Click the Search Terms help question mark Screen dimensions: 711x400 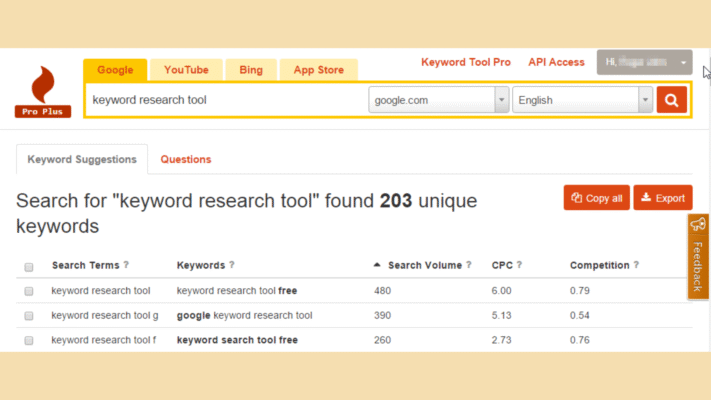point(126,265)
